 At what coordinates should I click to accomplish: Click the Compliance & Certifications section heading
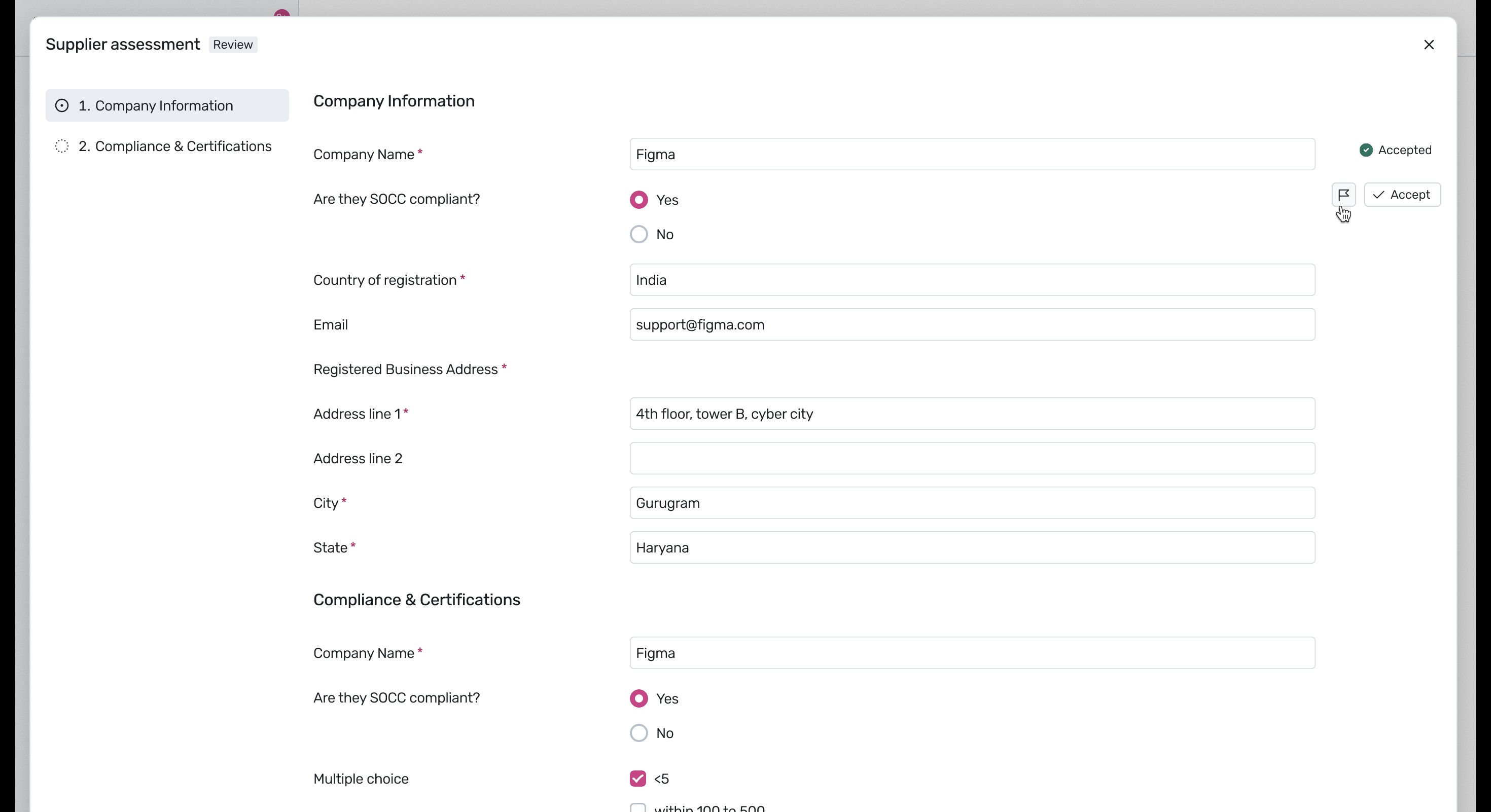tap(417, 600)
